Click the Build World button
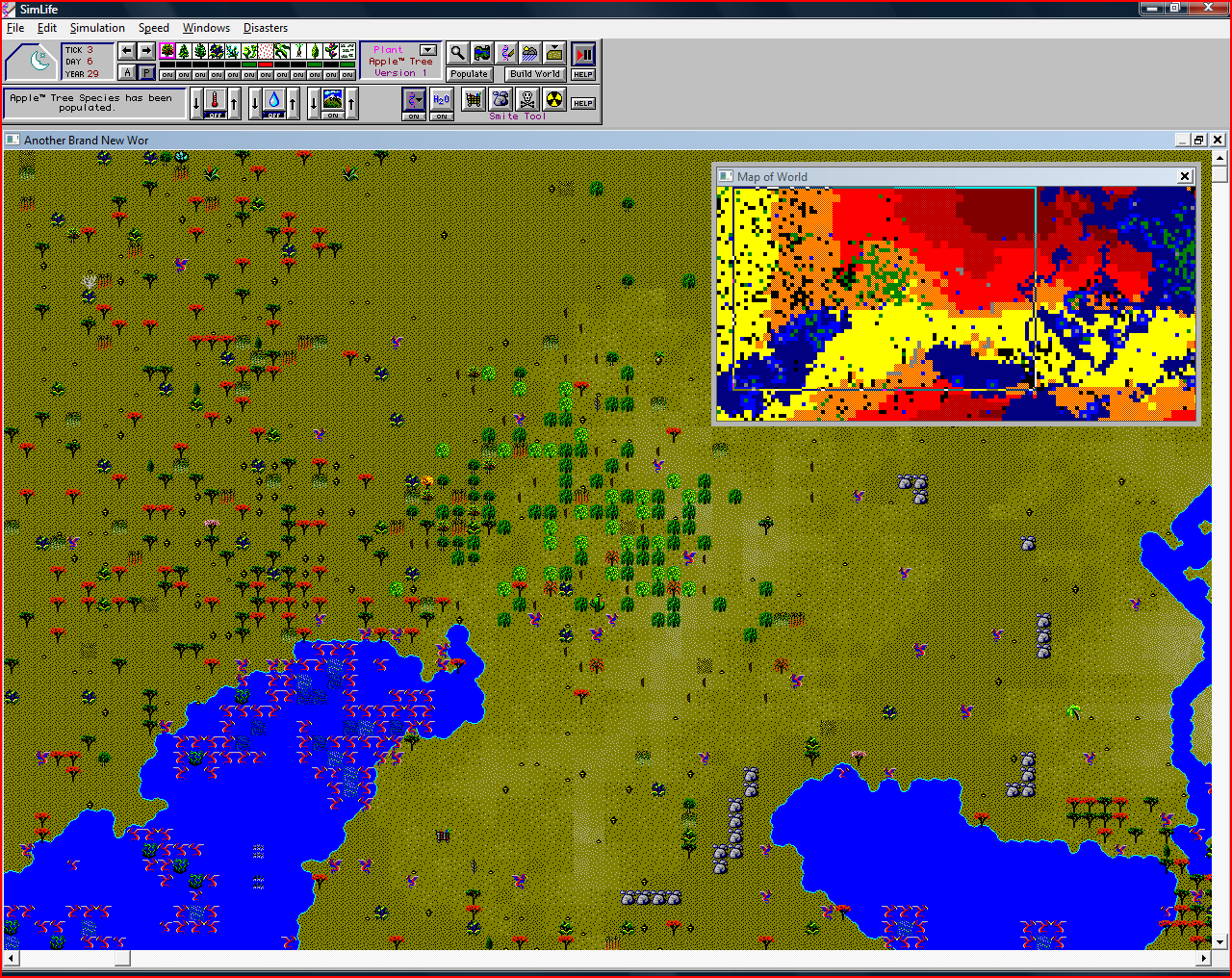1232x978 pixels. pyautogui.click(x=534, y=74)
